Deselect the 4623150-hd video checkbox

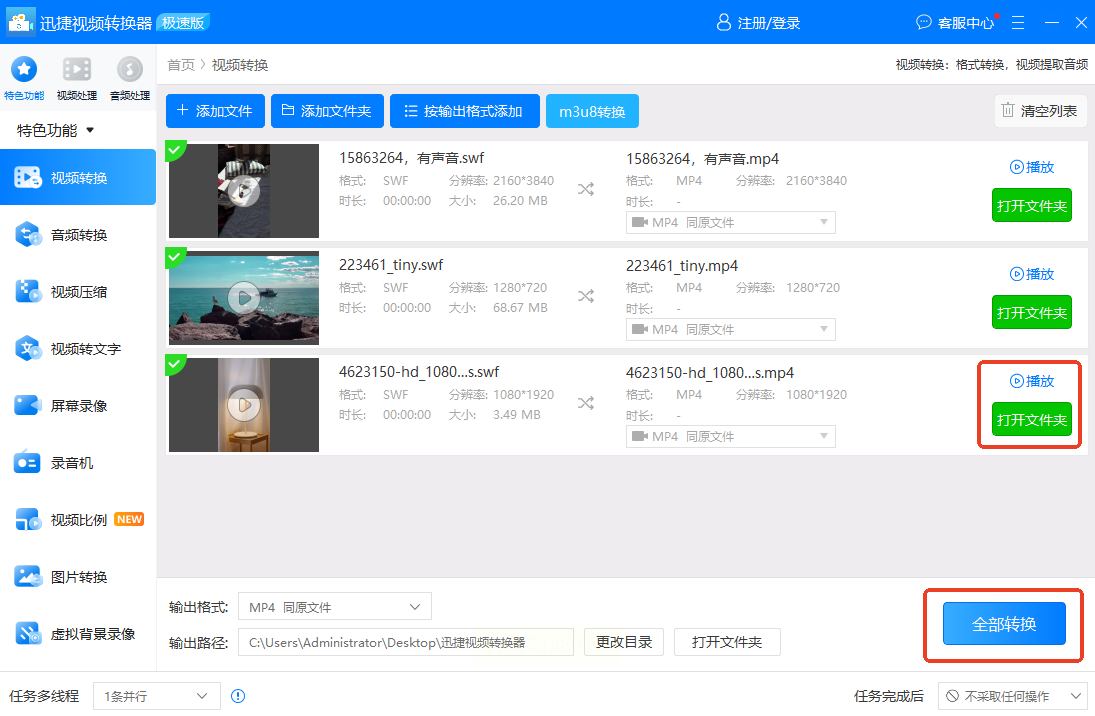[x=176, y=365]
